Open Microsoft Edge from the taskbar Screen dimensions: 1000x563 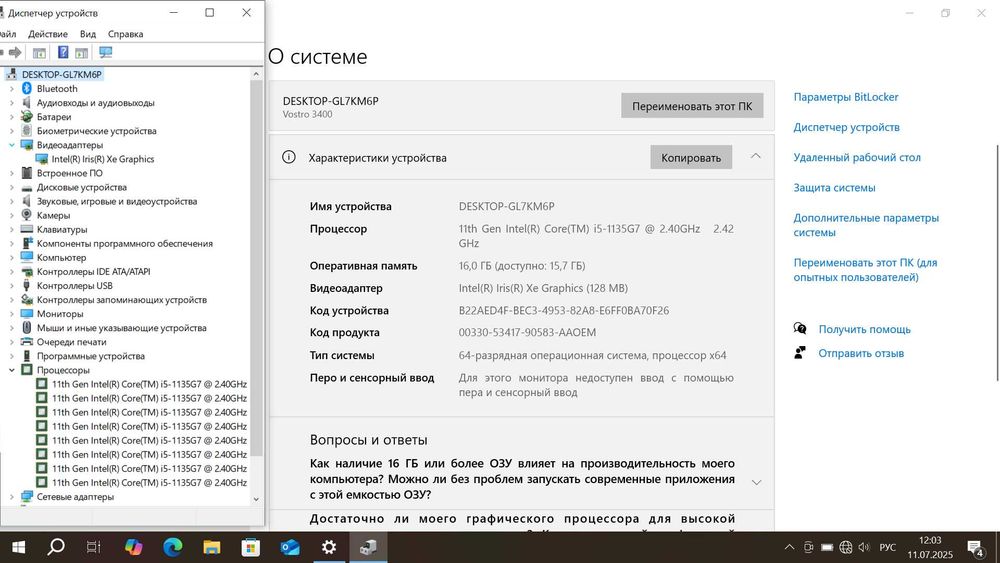(173, 547)
